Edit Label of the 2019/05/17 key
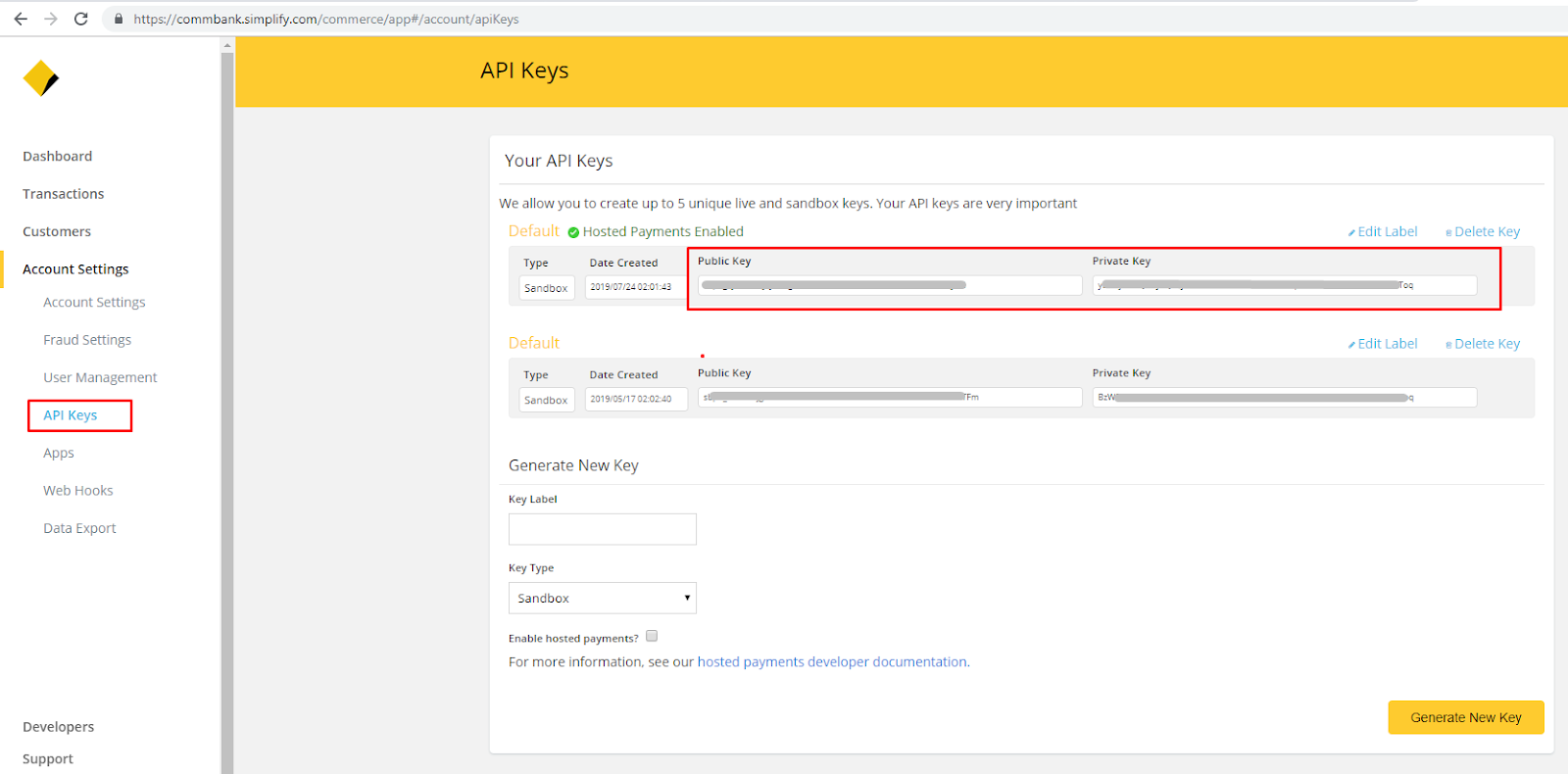Image resolution: width=1568 pixels, height=774 pixels. (x=1383, y=344)
